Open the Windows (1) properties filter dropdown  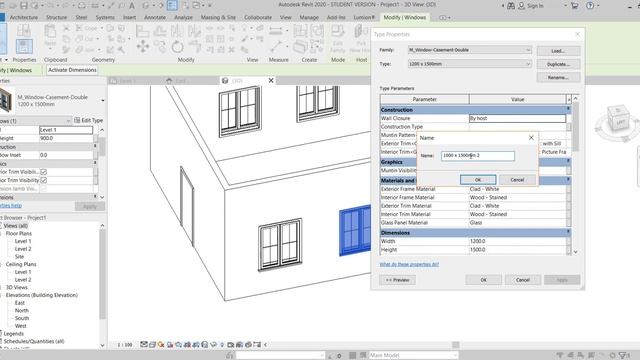[36, 121]
